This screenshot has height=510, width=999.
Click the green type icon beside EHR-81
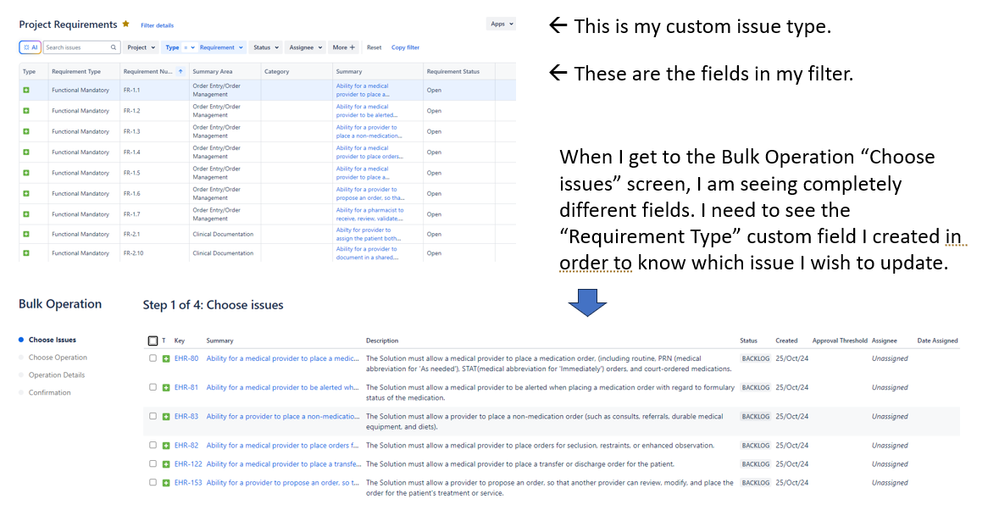pyautogui.click(x=166, y=388)
